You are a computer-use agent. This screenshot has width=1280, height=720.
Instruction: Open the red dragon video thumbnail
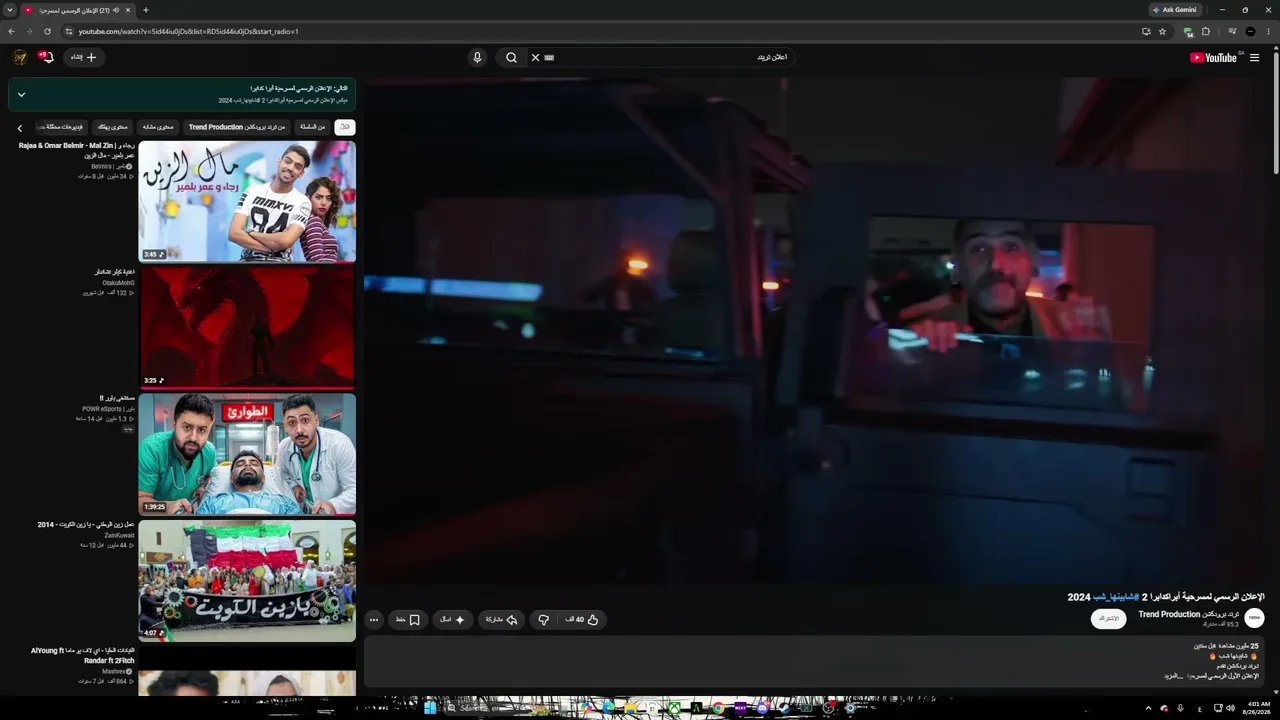(x=247, y=327)
